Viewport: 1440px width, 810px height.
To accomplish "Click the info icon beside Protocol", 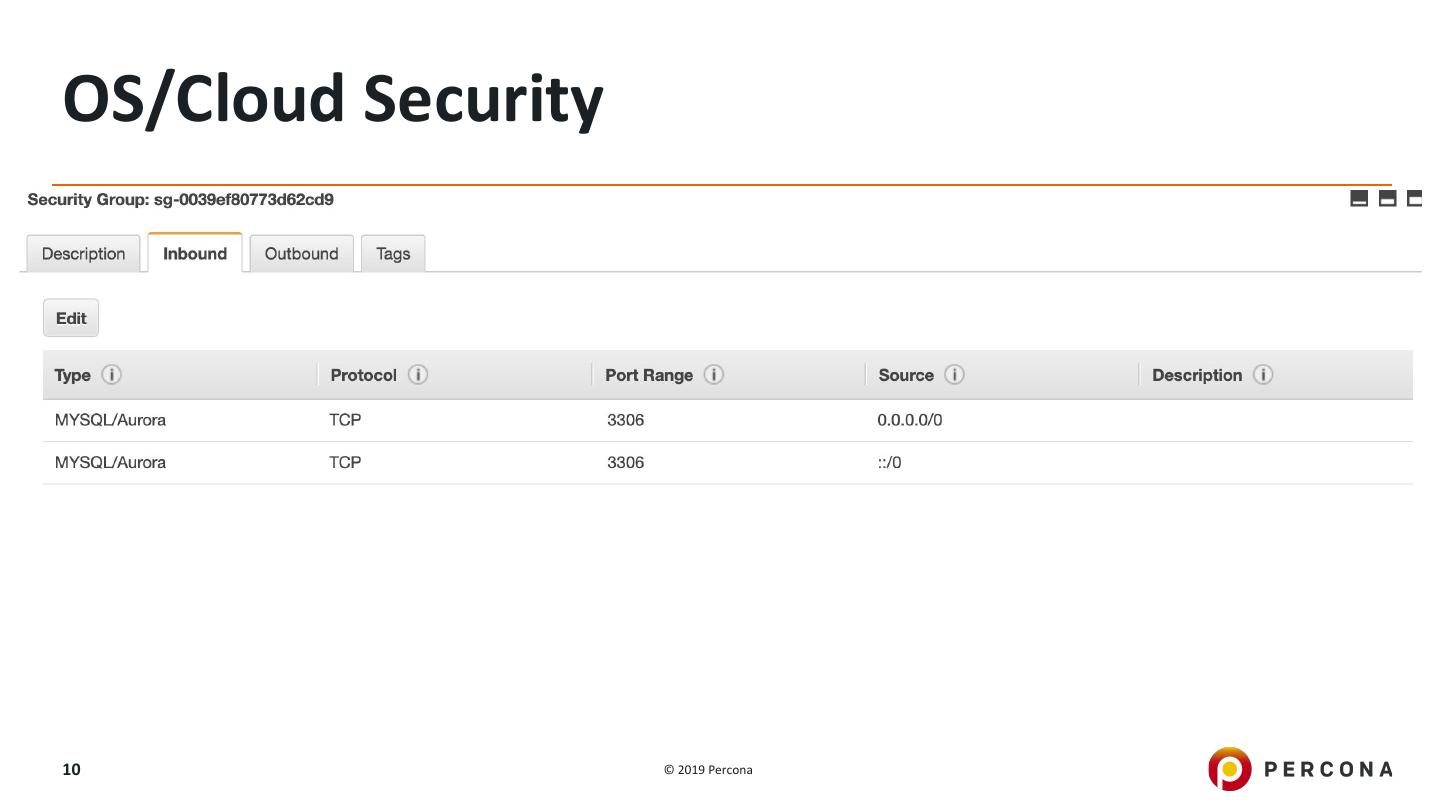I will (x=418, y=375).
